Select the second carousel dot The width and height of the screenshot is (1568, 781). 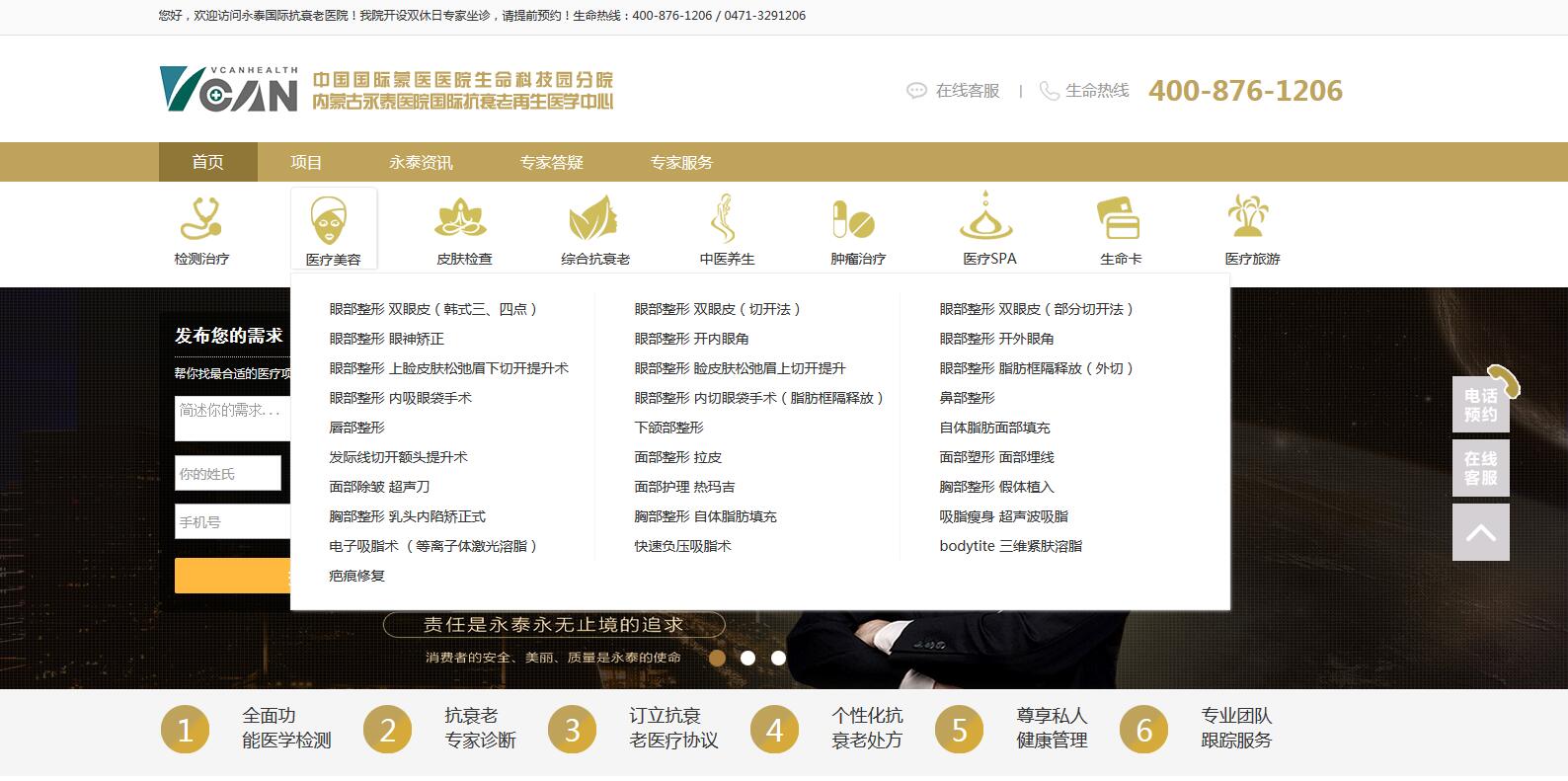[748, 658]
